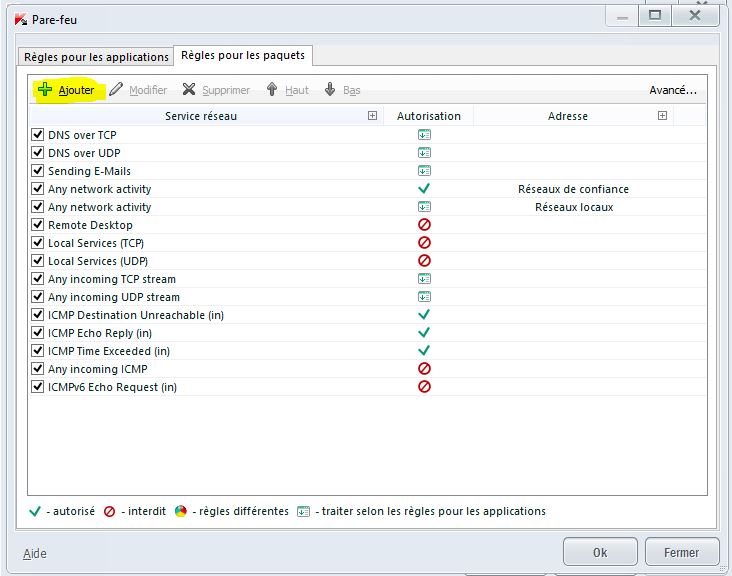Expand the Adresse column plus box
Viewport: 732px width, 576px height.
click(662, 116)
